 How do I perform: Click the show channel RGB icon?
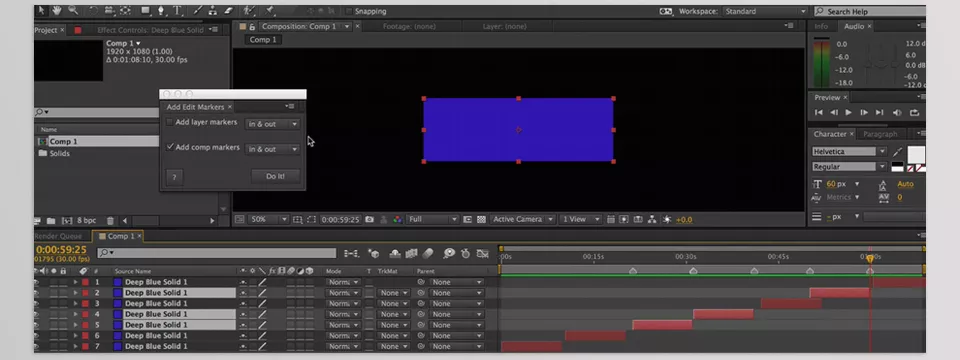point(397,219)
